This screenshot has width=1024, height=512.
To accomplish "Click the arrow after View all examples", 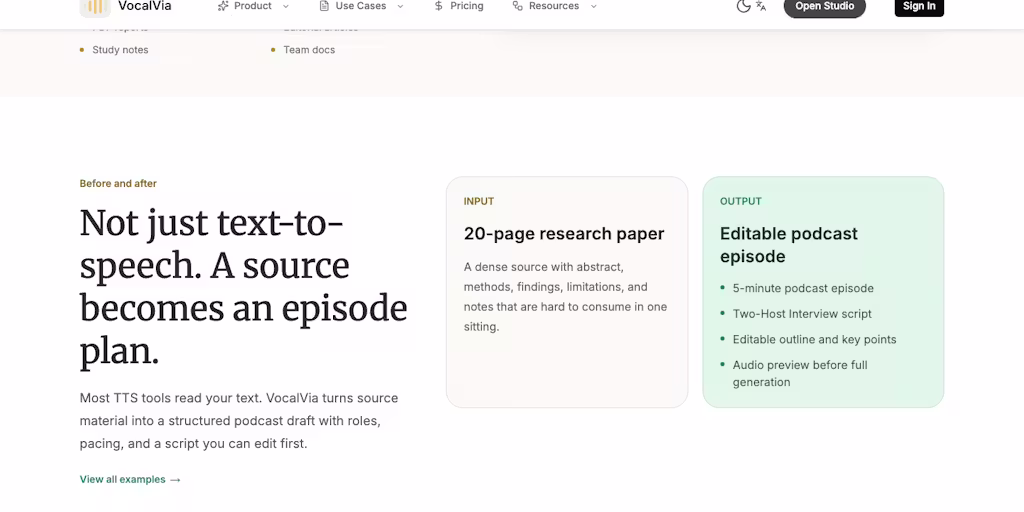I will click(x=175, y=480).
